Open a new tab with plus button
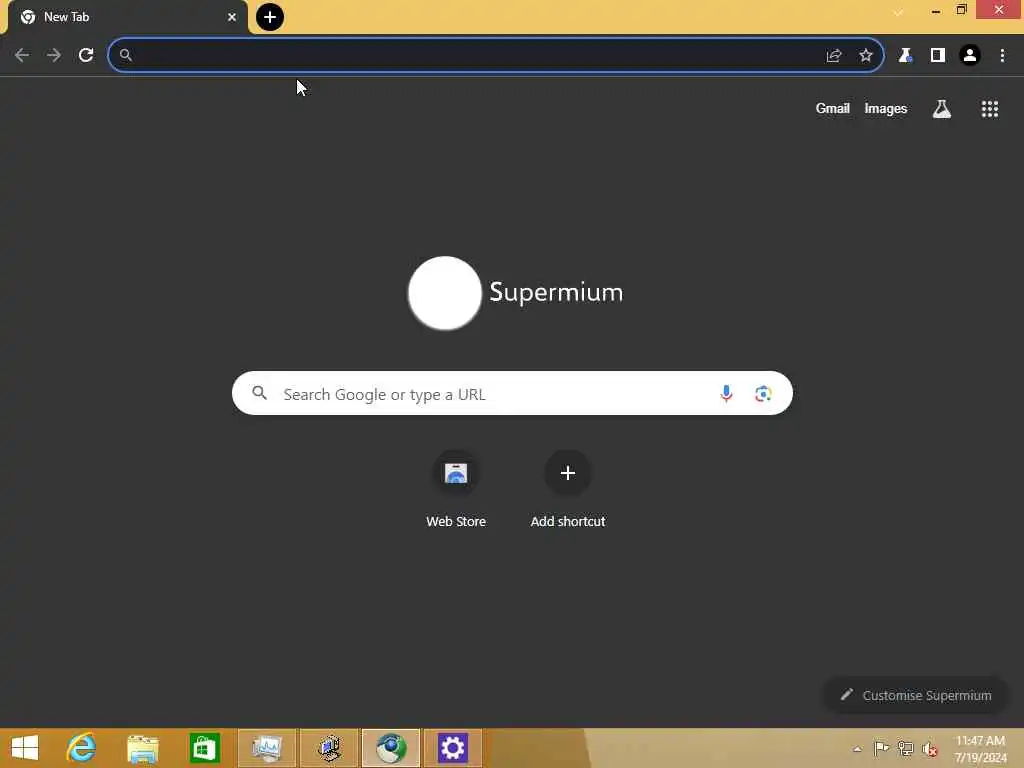This screenshot has height=768, width=1024. (x=270, y=17)
